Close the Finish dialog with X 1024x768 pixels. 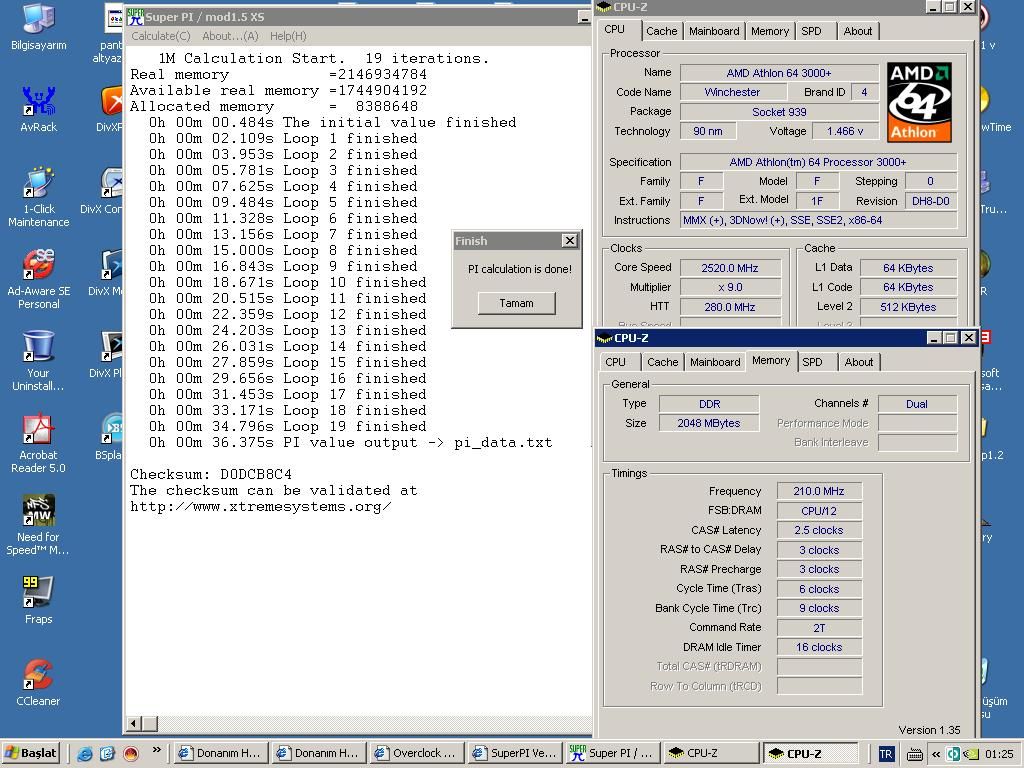pos(569,240)
